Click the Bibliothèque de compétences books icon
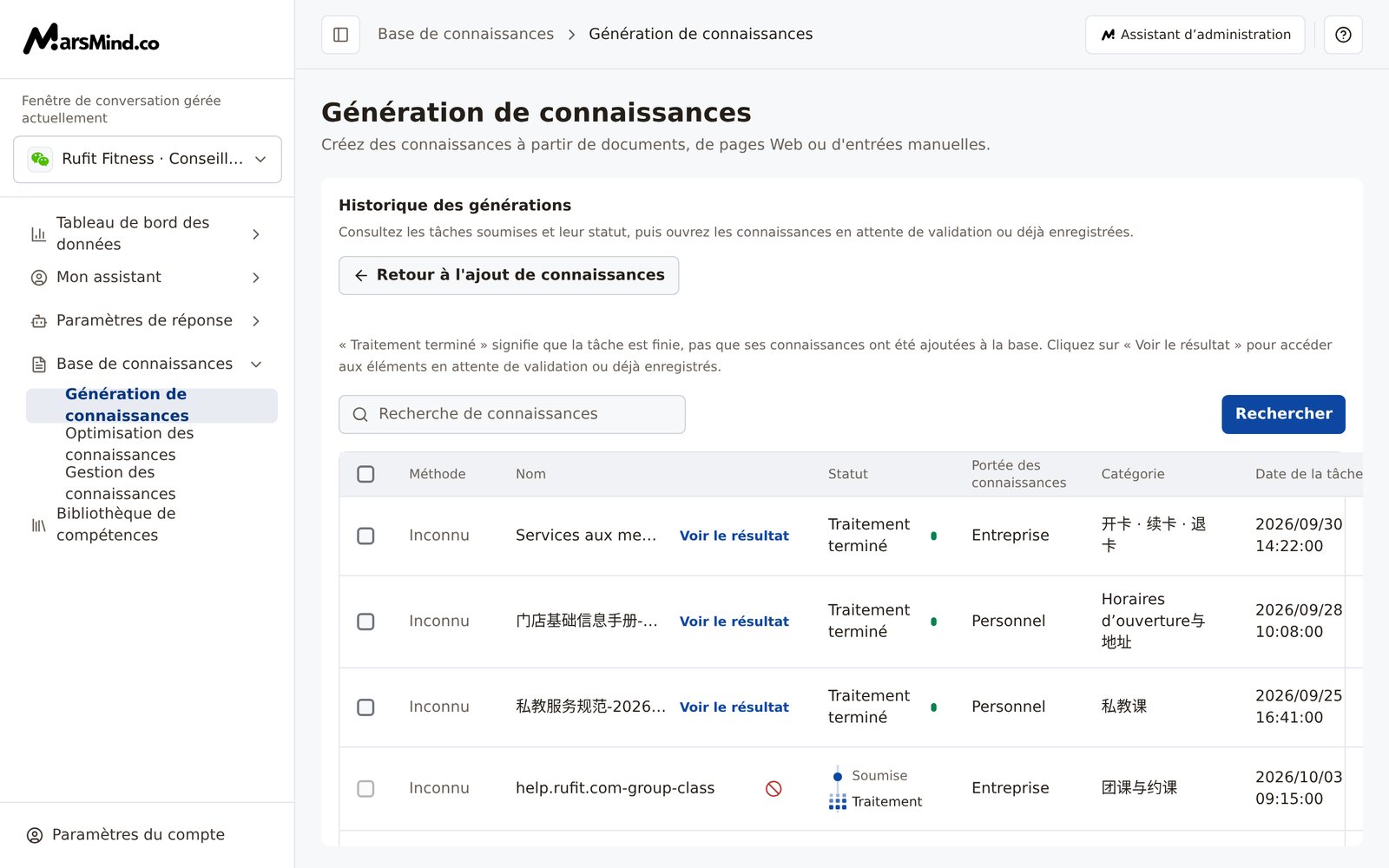1389x868 pixels. [x=39, y=525]
